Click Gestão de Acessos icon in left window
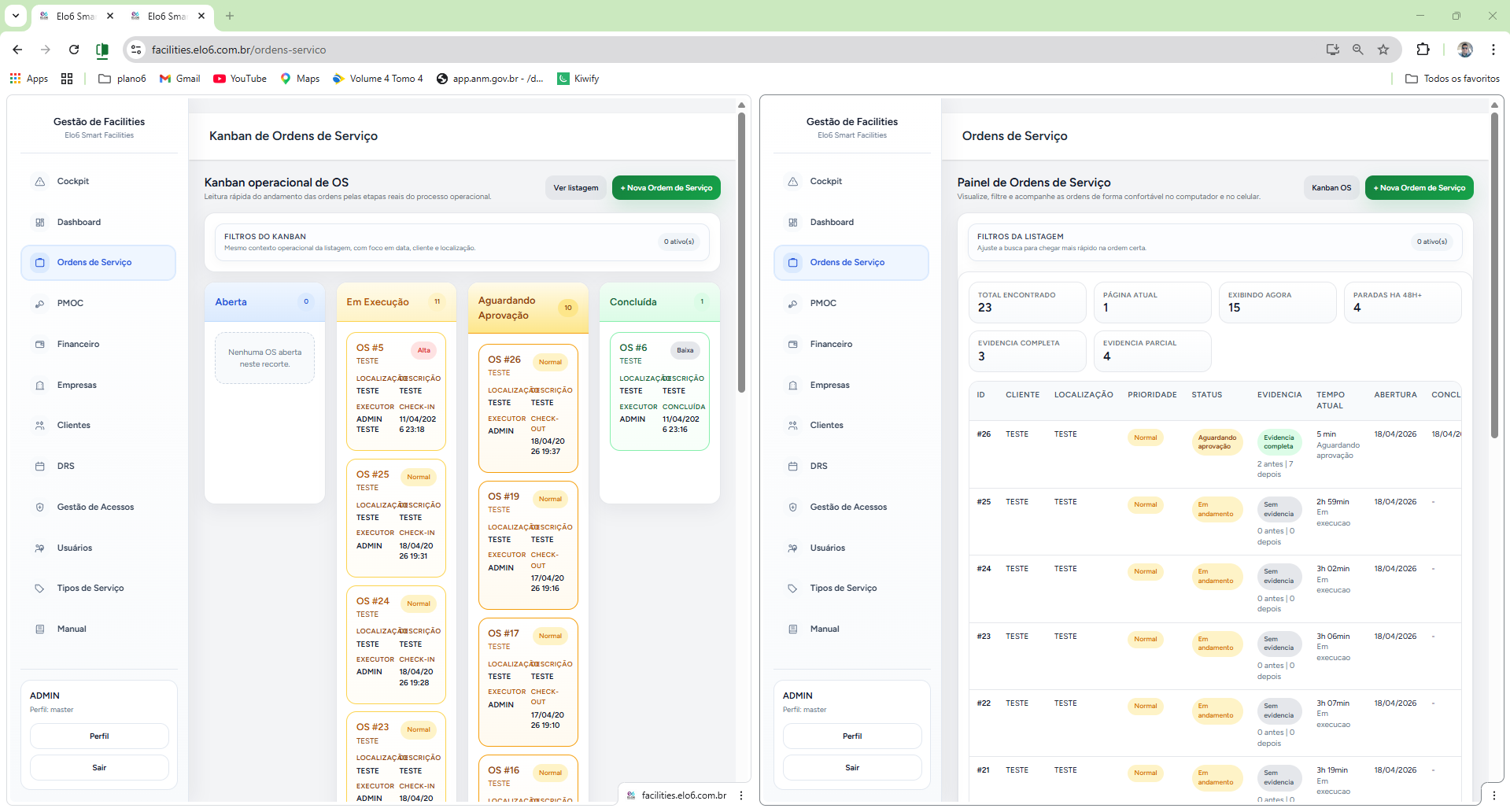Image resolution: width=1510 pixels, height=812 pixels. click(x=40, y=507)
